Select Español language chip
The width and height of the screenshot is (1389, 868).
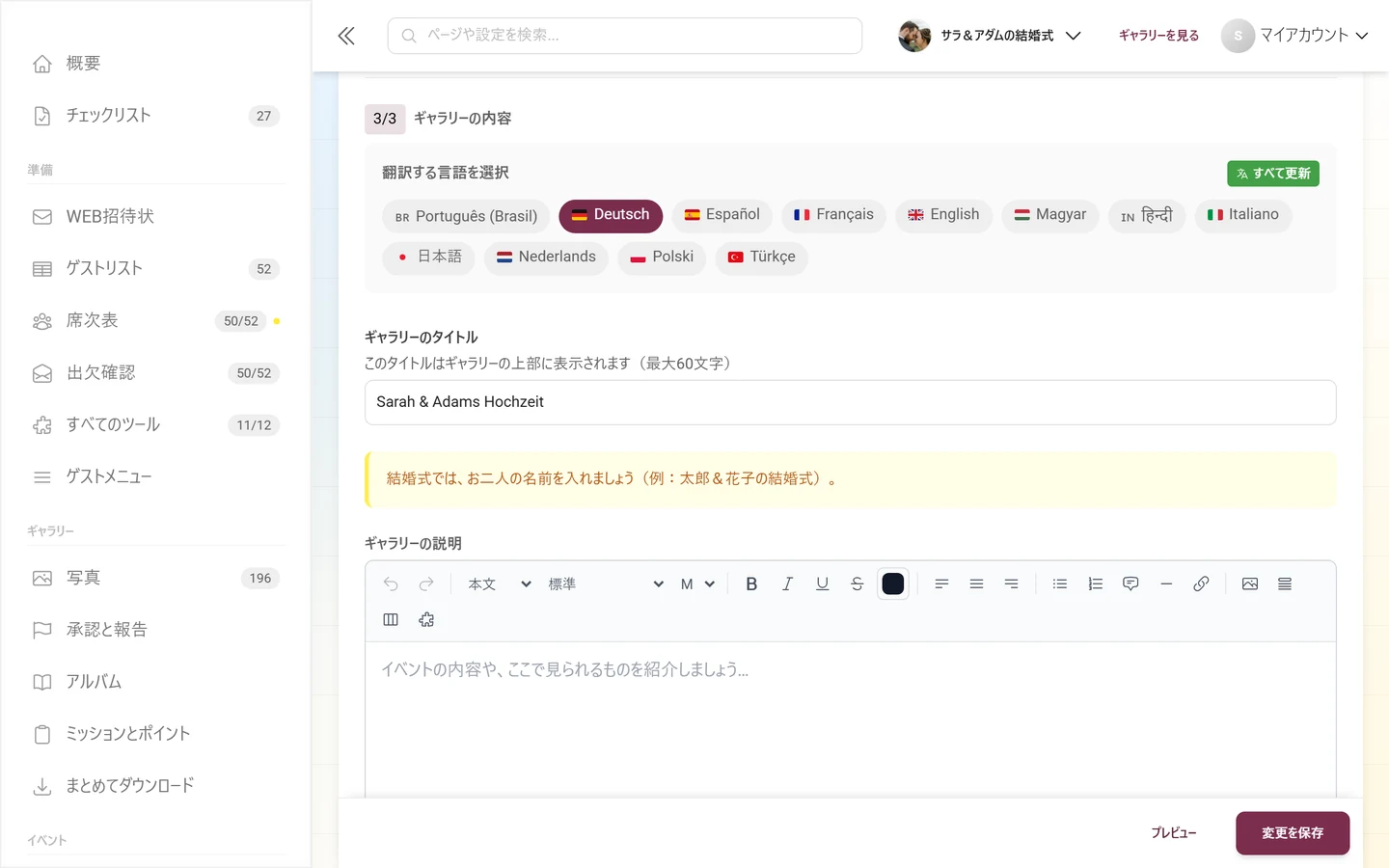pyautogui.click(x=722, y=215)
